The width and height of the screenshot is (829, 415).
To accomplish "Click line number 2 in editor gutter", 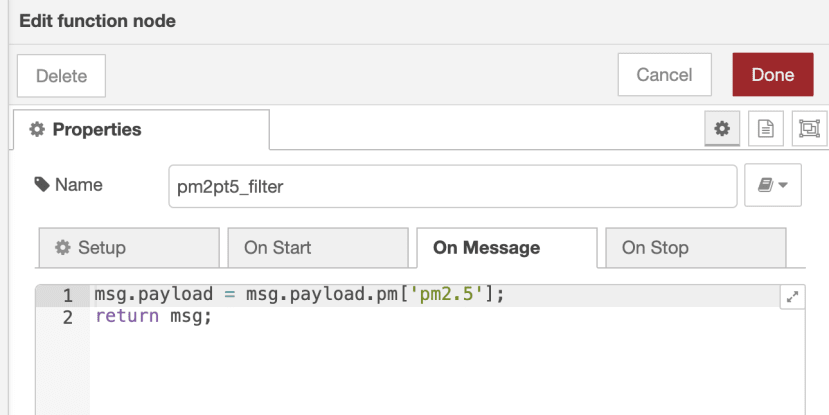I will (x=68, y=318).
